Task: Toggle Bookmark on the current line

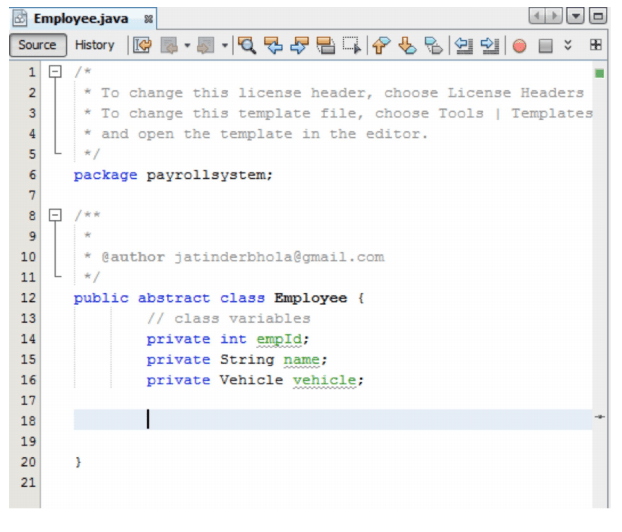Action: pos(433,45)
